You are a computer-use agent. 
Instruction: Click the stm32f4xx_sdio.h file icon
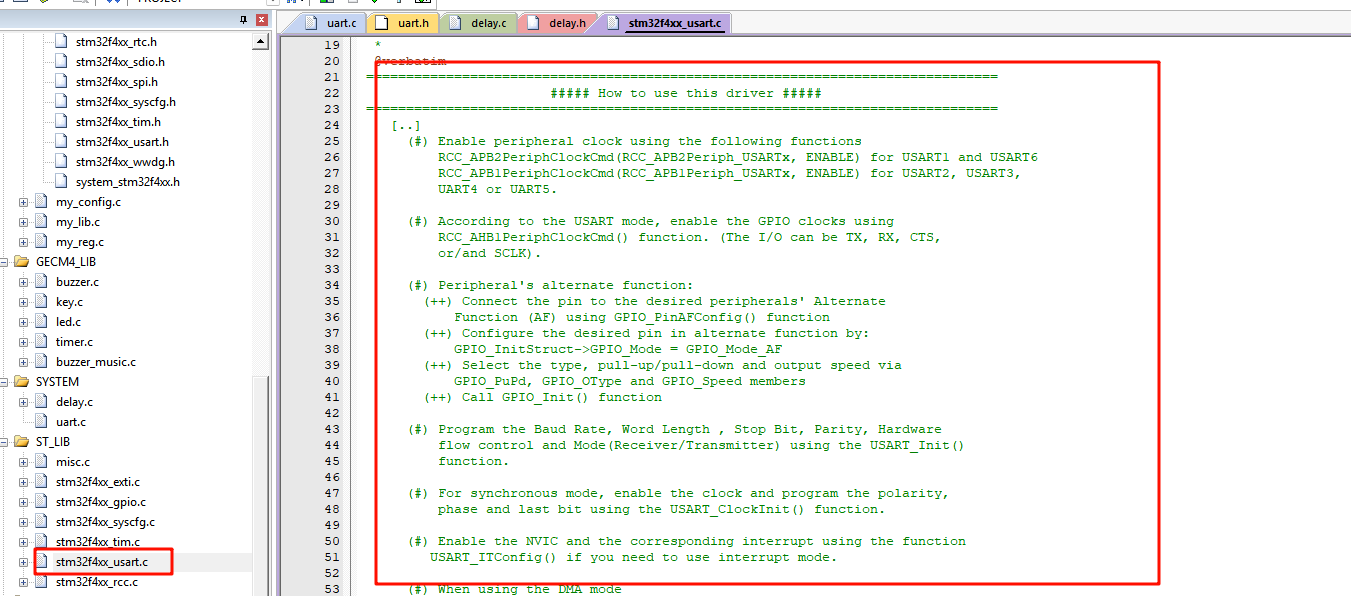tap(61, 62)
